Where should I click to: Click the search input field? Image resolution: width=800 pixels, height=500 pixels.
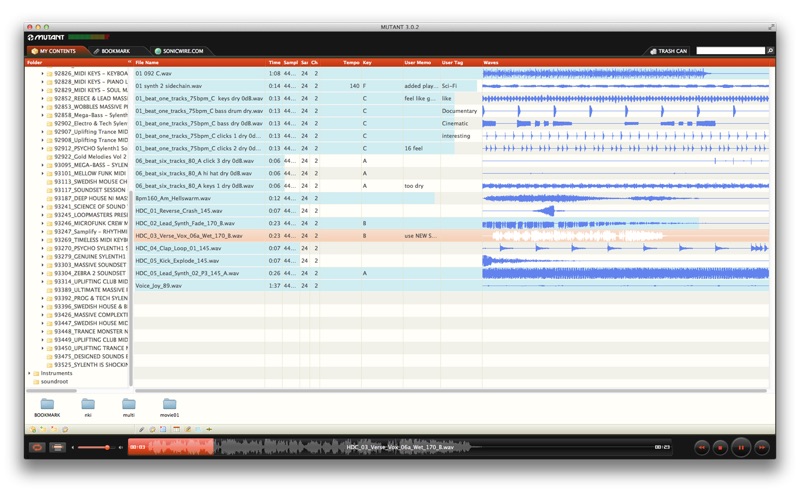(731, 51)
